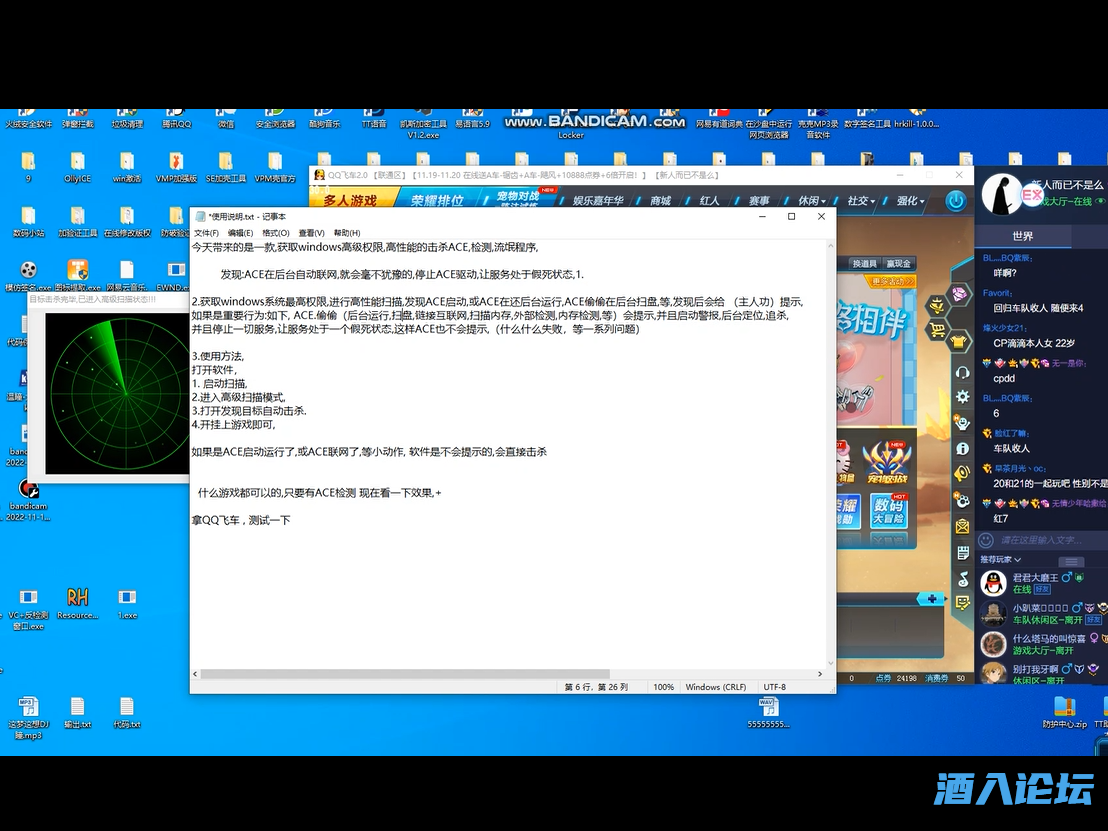This screenshot has width=1108, height=831.
Task: Expand the 强化 dropdown menu
Action: [x=911, y=201]
